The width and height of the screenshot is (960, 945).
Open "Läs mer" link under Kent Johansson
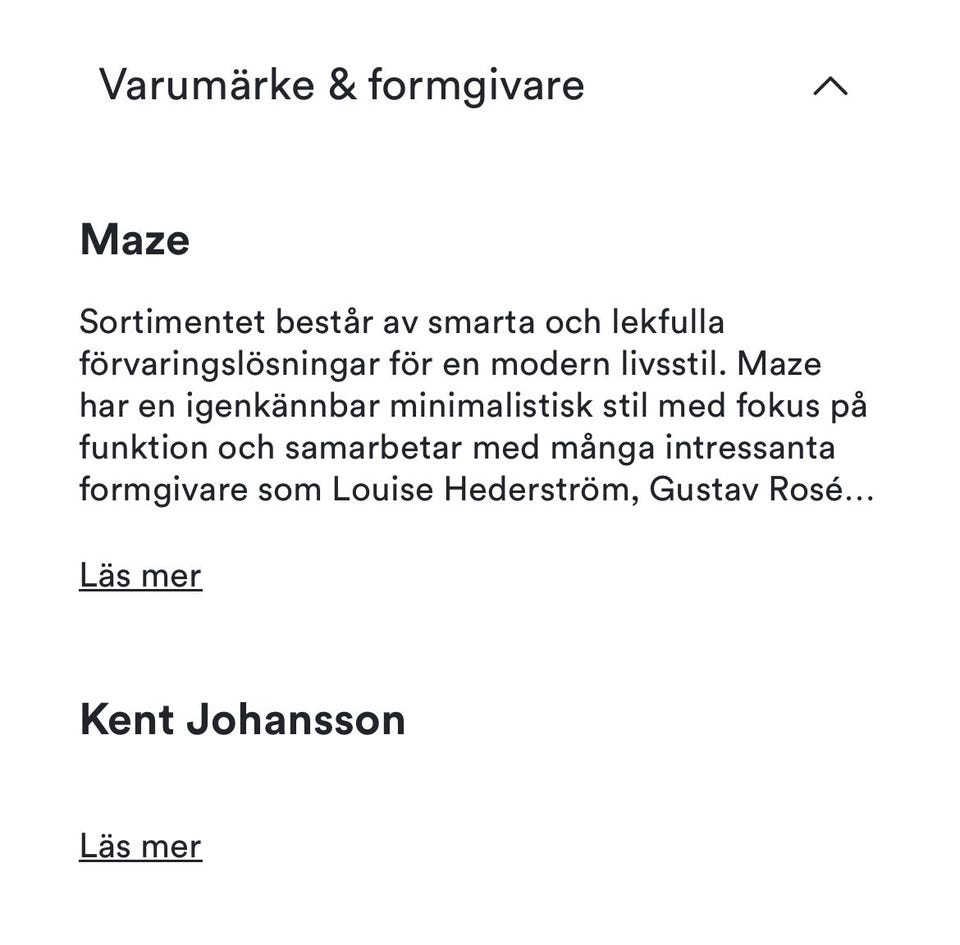[140, 846]
